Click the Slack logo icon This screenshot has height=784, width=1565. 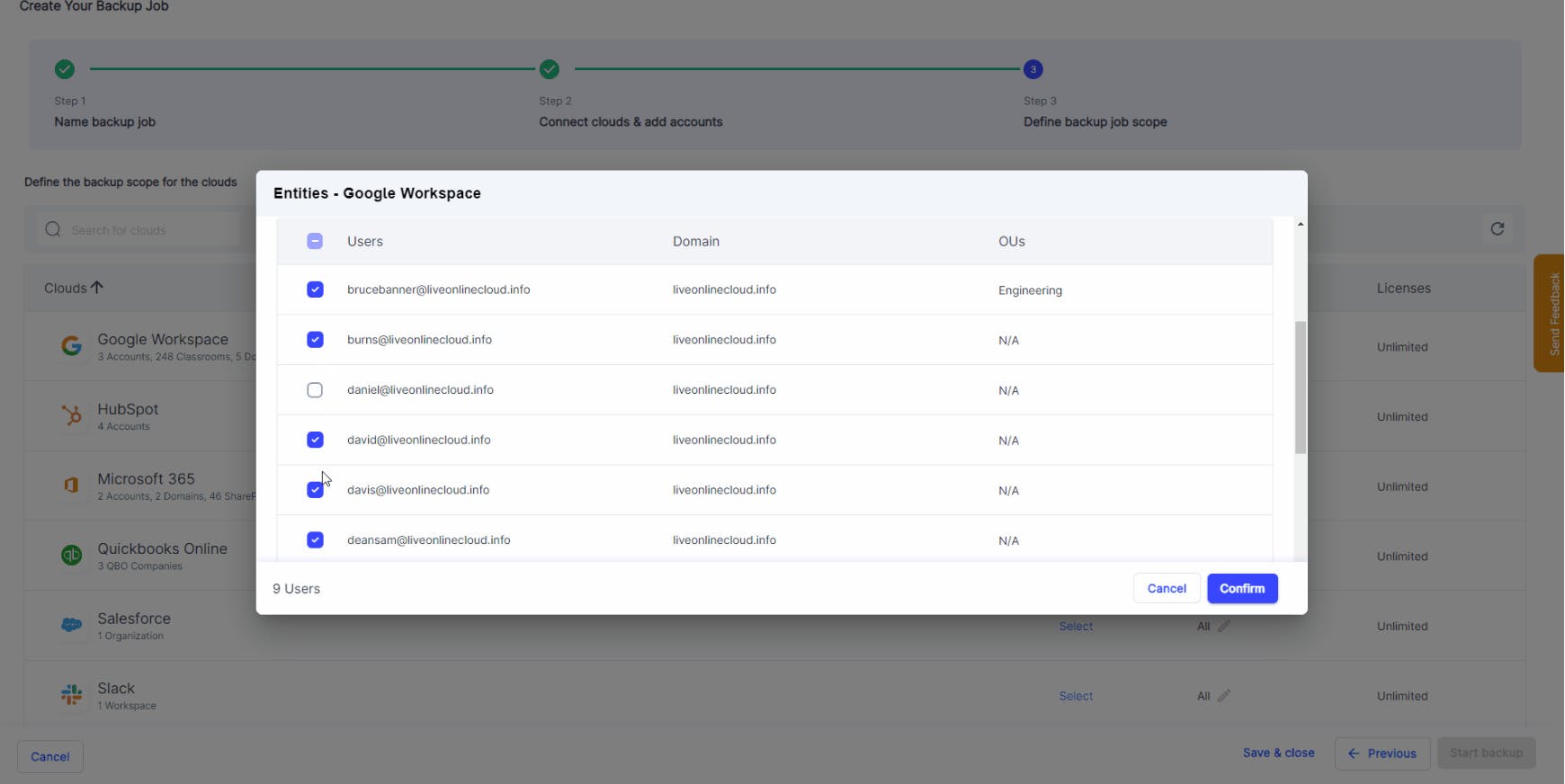point(71,695)
